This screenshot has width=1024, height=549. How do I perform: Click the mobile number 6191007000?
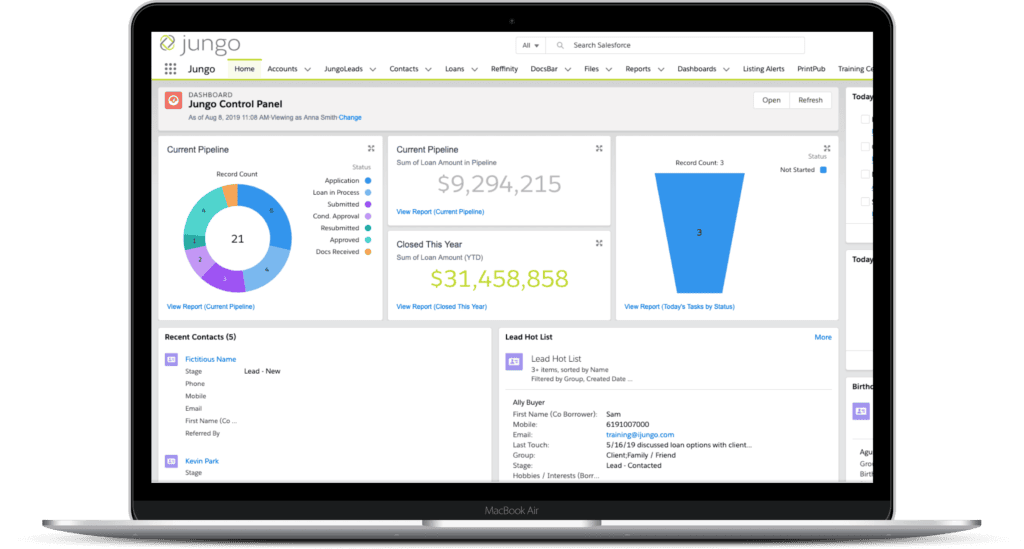click(x=628, y=424)
